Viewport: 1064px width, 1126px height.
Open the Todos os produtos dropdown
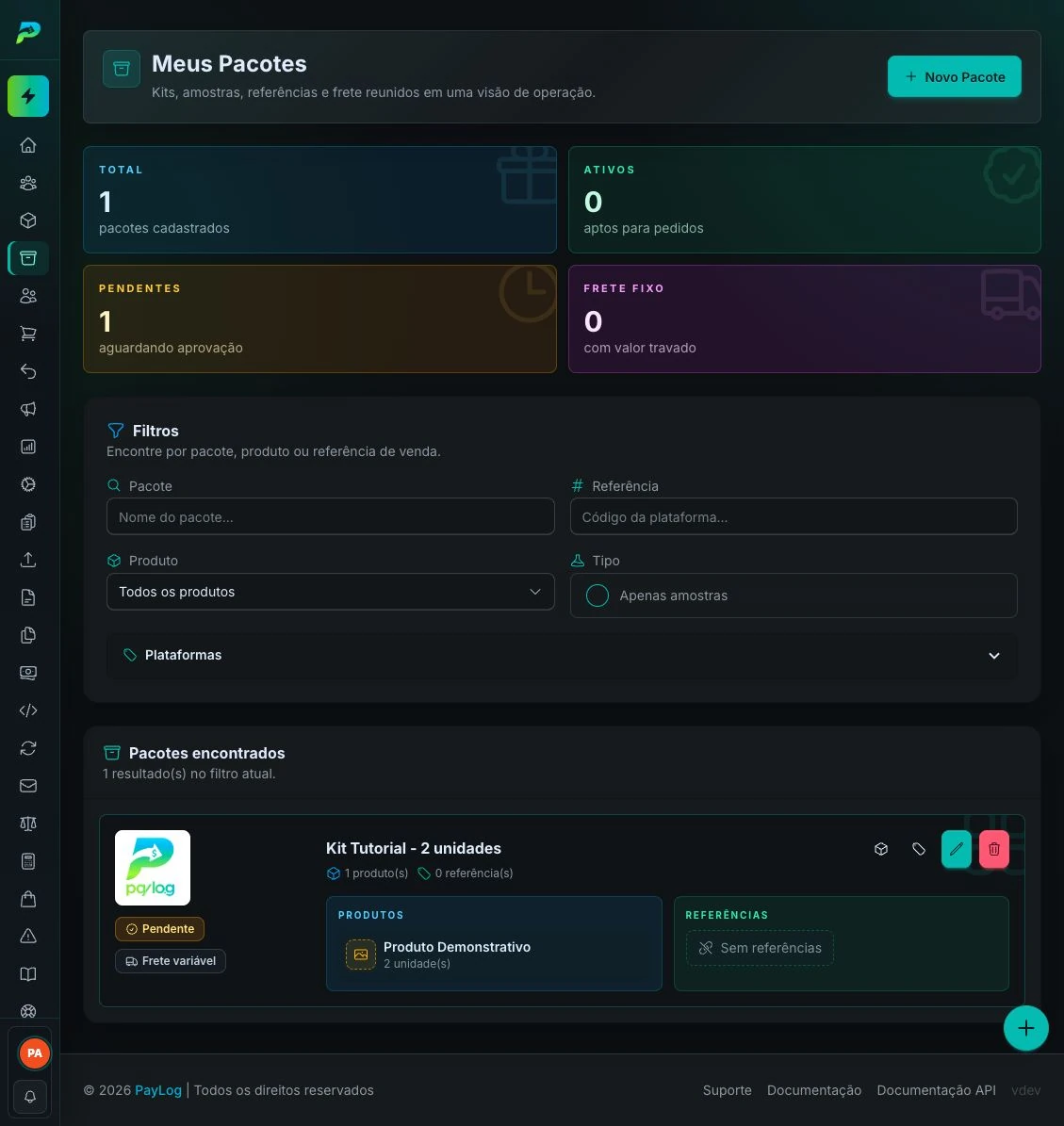click(331, 592)
